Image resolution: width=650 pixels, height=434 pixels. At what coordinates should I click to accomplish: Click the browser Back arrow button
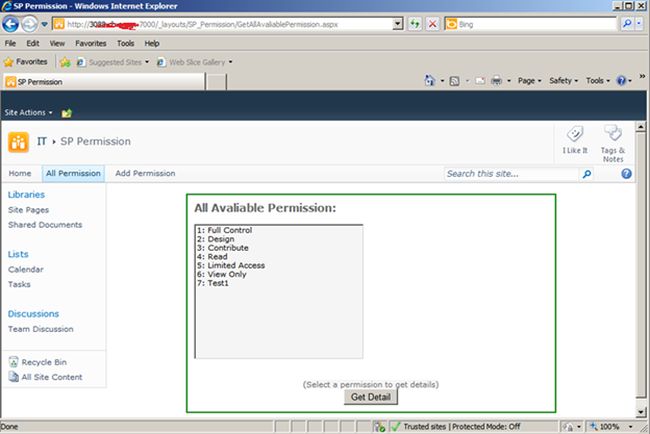[10, 24]
